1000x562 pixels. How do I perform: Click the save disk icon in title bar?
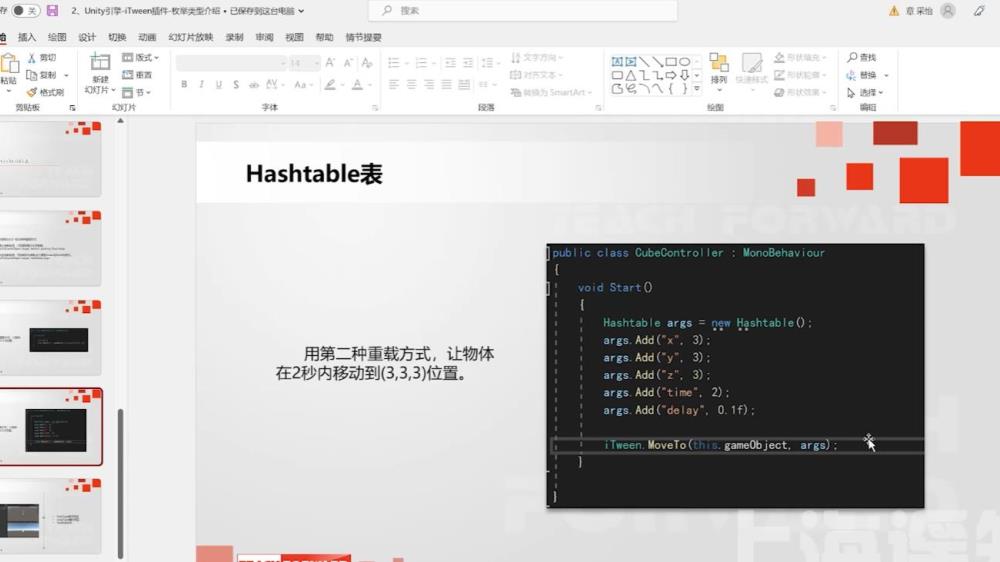pyautogui.click(x=52, y=10)
